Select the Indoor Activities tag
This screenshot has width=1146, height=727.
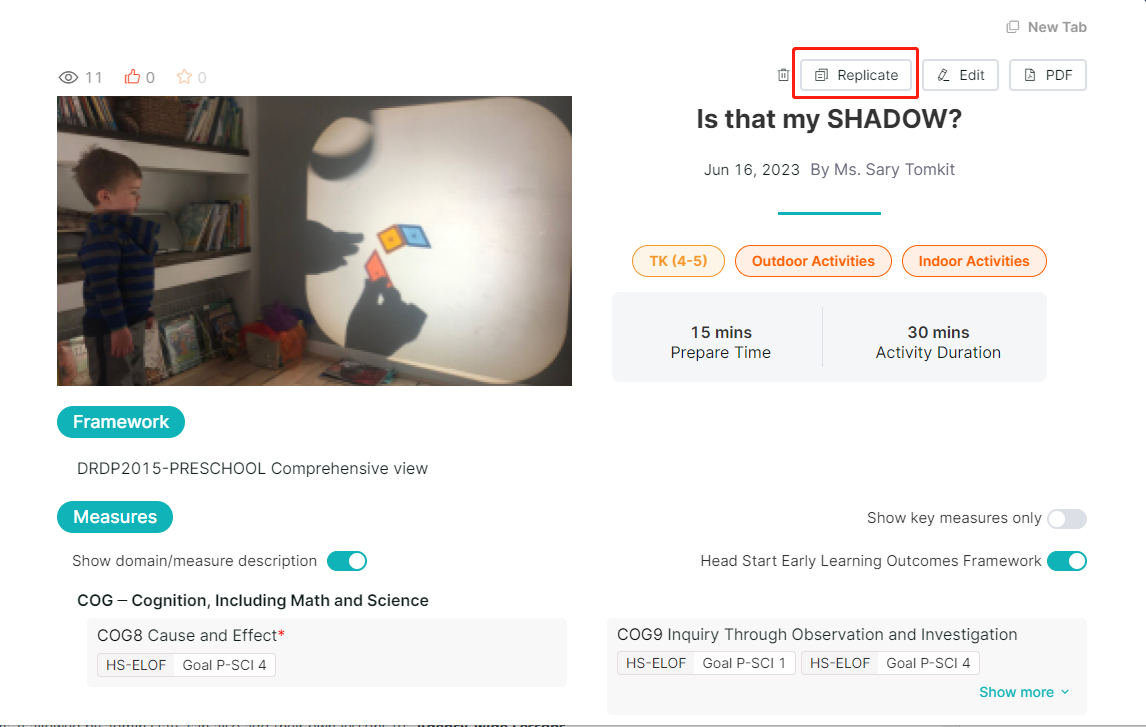(x=974, y=261)
